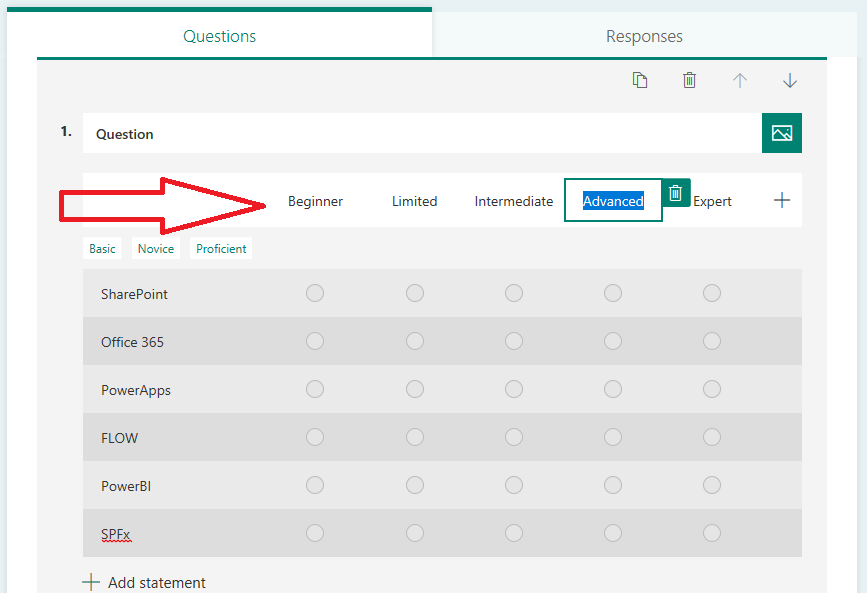Move the question down
This screenshot has height=593, width=867.
(x=790, y=79)
